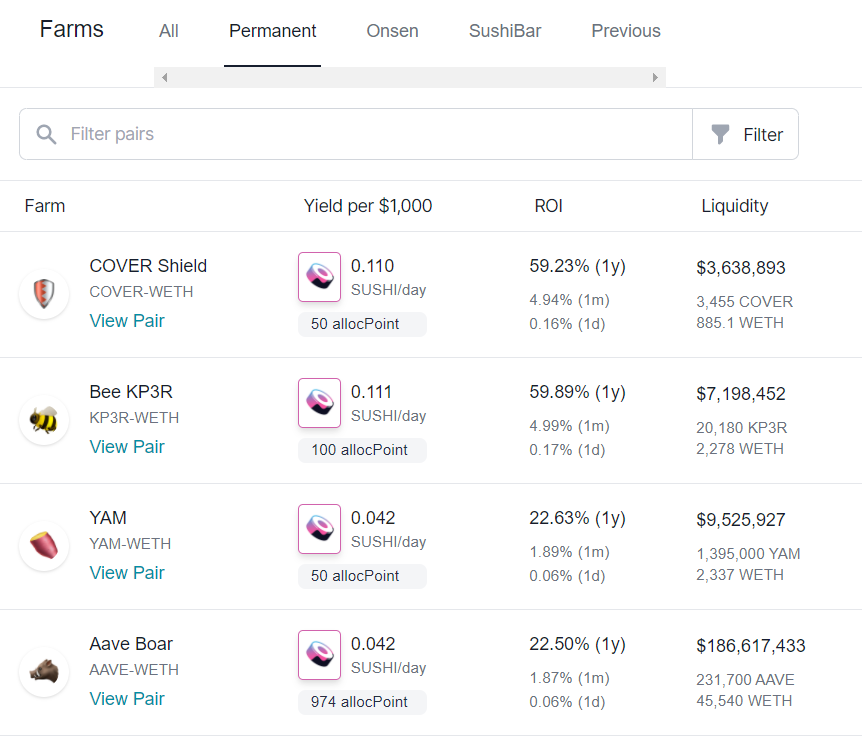Show the Previous farms tab
862x737 pixels.
point(626,31)
